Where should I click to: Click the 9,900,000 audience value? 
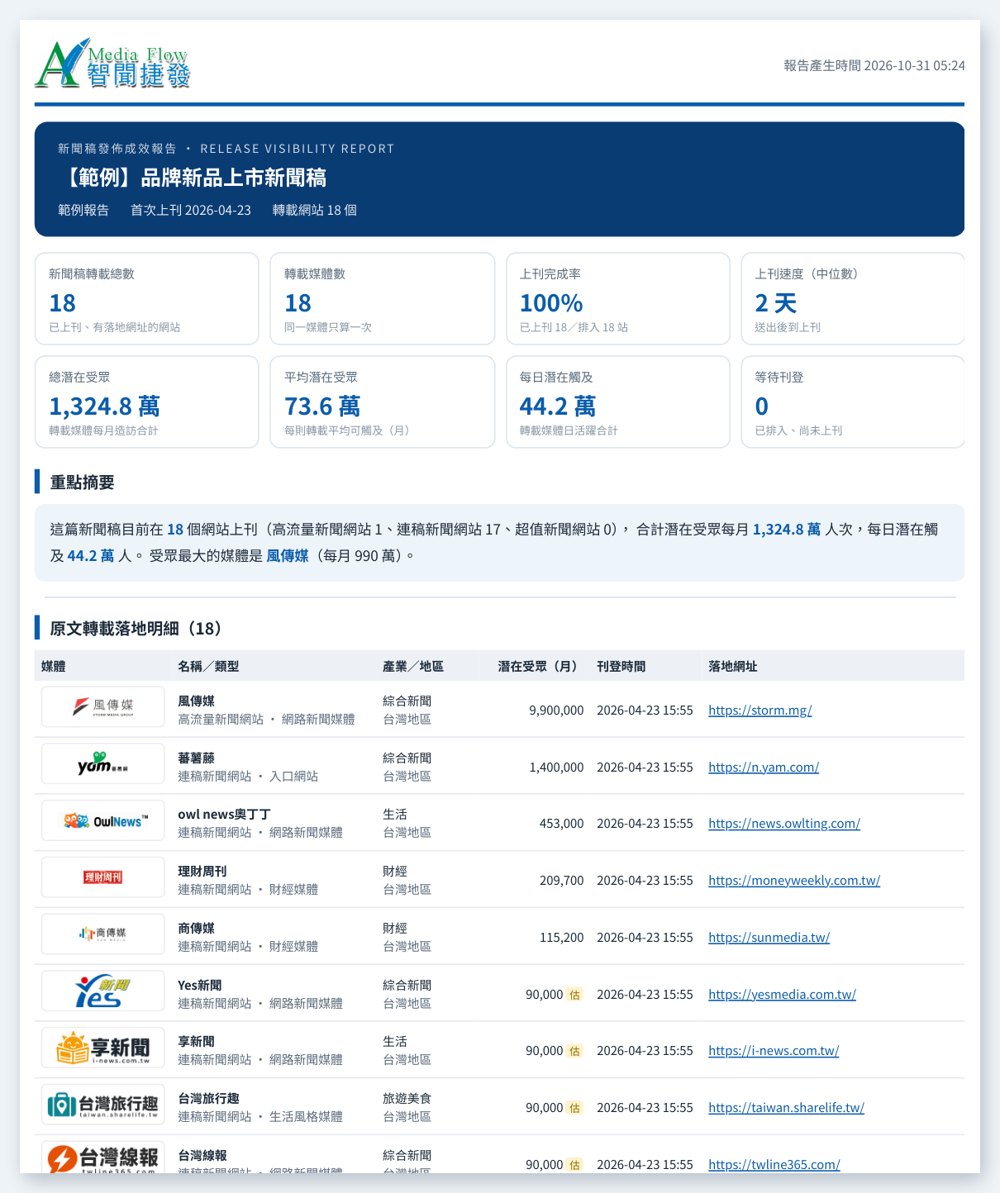tap(556, 710)
